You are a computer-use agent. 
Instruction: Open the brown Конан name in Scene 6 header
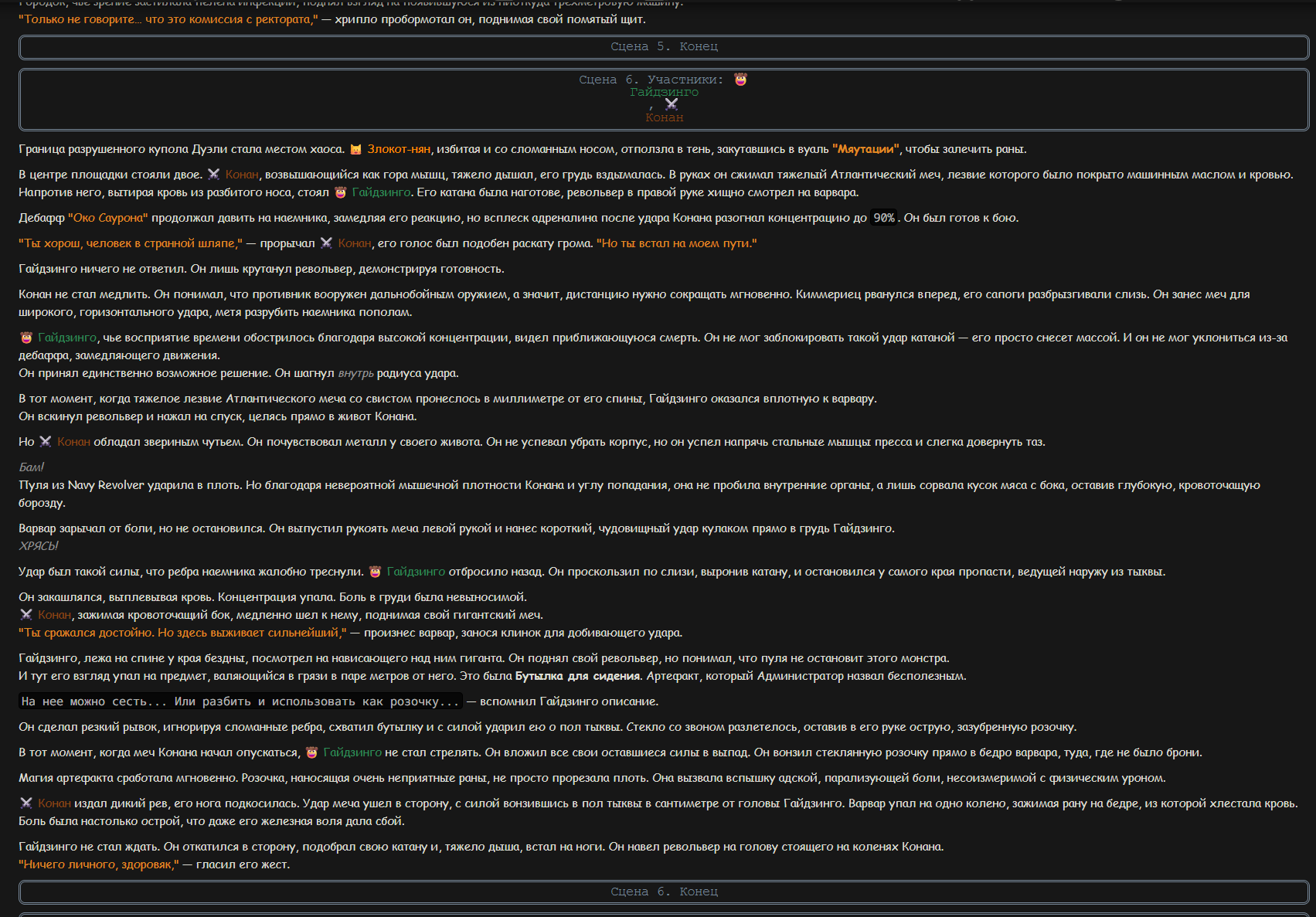click(665, 117)
